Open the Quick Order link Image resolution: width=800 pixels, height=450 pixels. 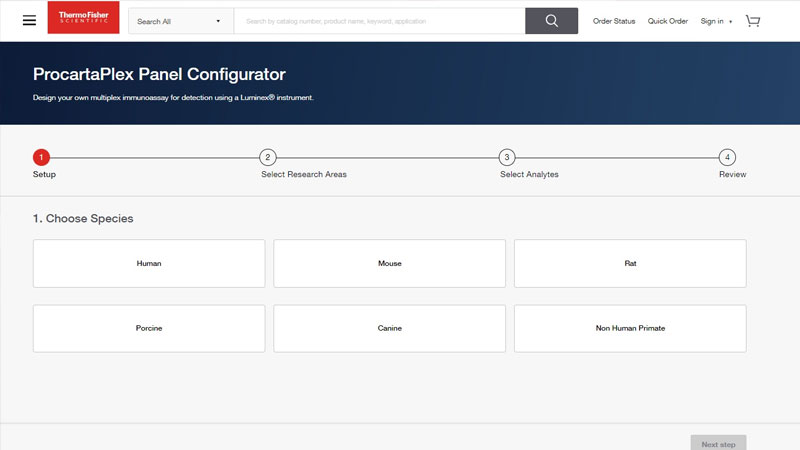click(667, 21)
